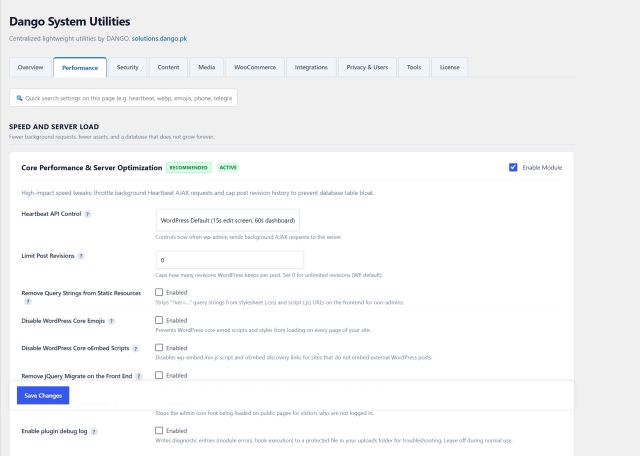Image resolution: width=640 pixels, height=456 pixels.
Task: Open the Media tab
Action: coord(207,67)
